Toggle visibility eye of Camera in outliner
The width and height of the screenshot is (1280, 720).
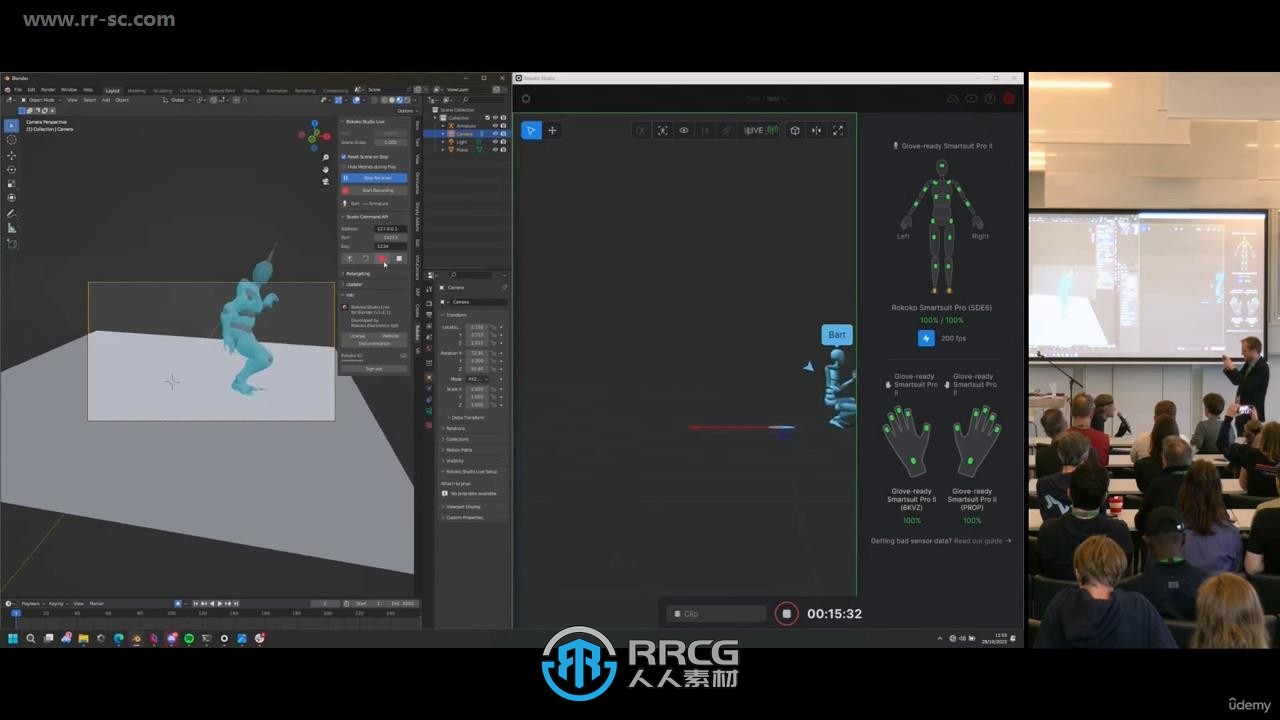coord(495,134)
